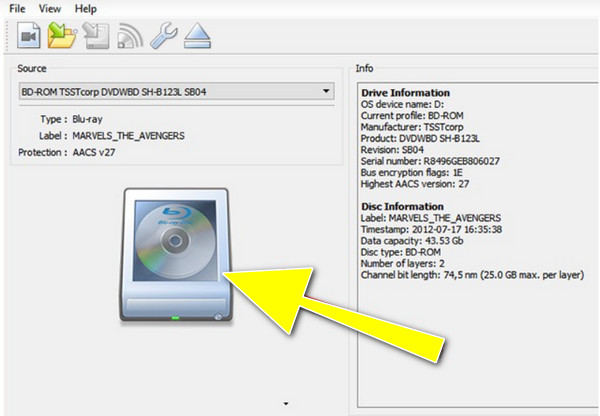This screenshot has height=416, width=600.
Task: Open the Help menu
Action: click(x=85, y=8)
